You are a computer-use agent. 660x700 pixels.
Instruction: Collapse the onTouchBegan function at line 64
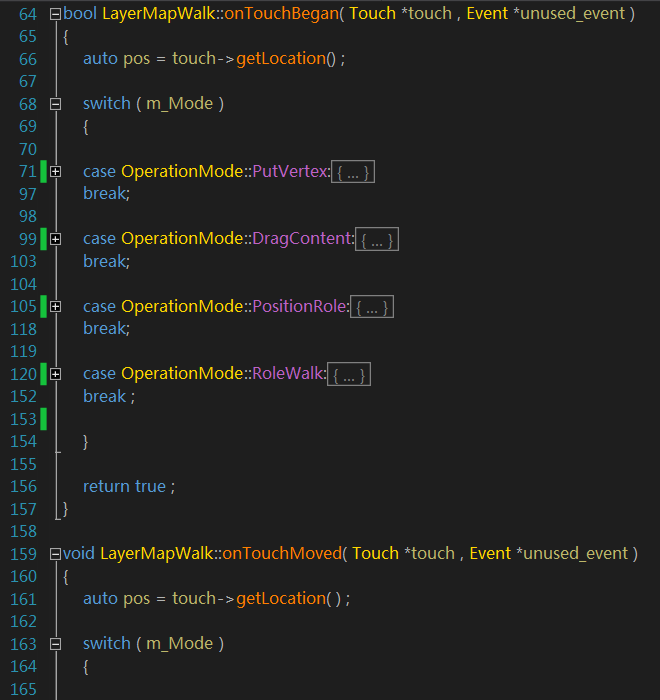point(55,15)
